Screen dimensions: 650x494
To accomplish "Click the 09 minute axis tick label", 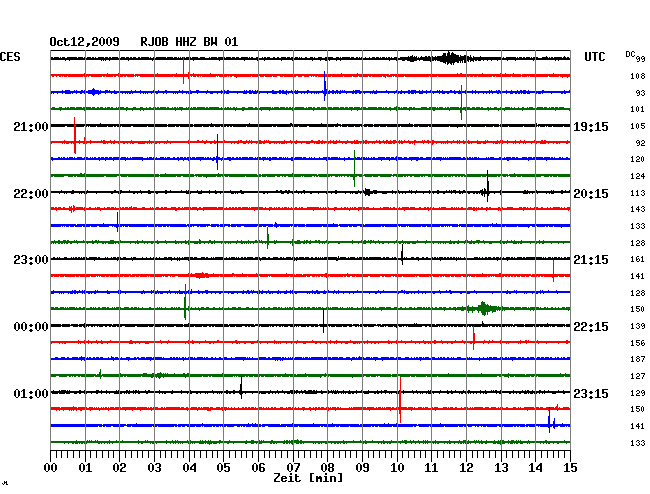I will pos(362,468).
